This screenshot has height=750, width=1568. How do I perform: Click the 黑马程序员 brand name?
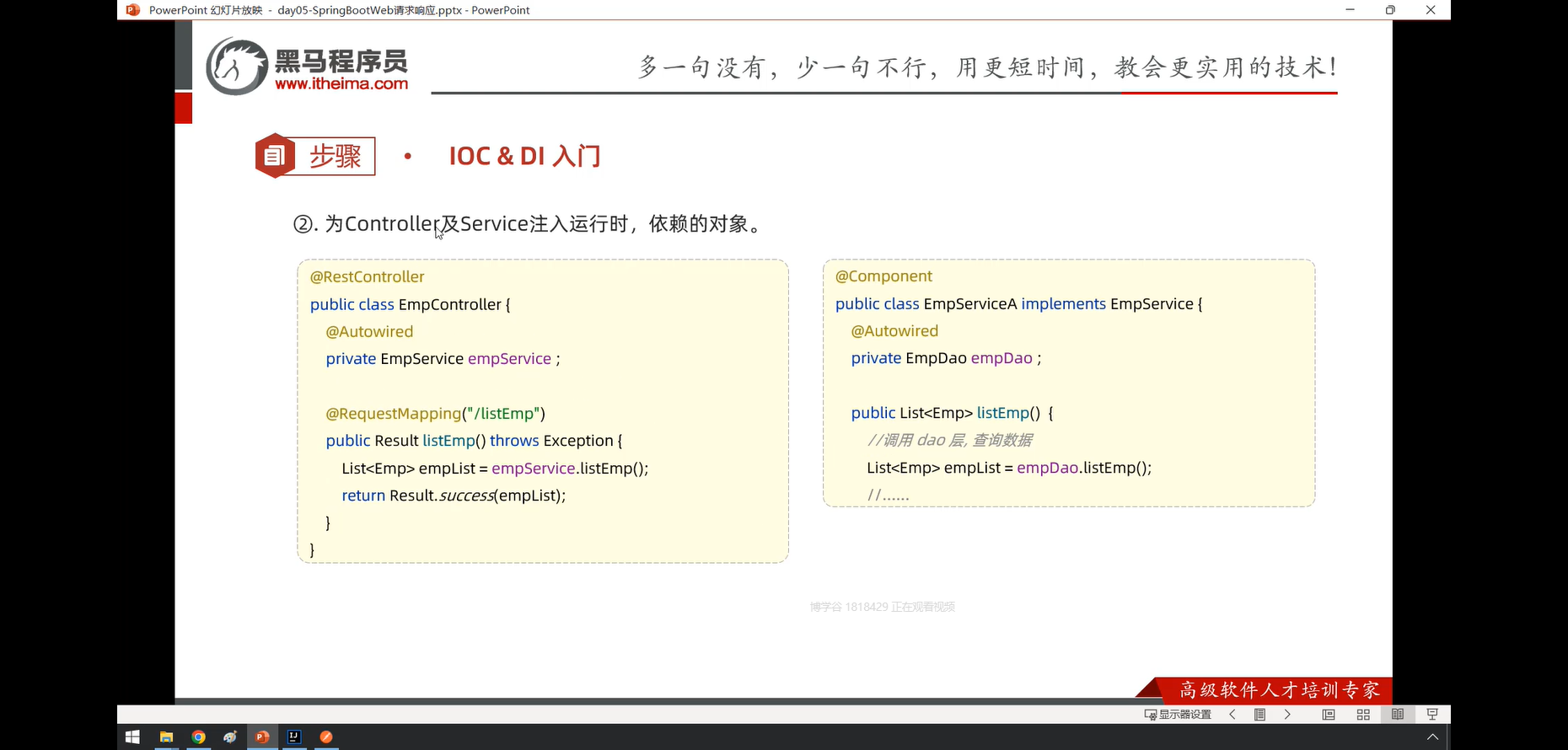click(341, 61)
